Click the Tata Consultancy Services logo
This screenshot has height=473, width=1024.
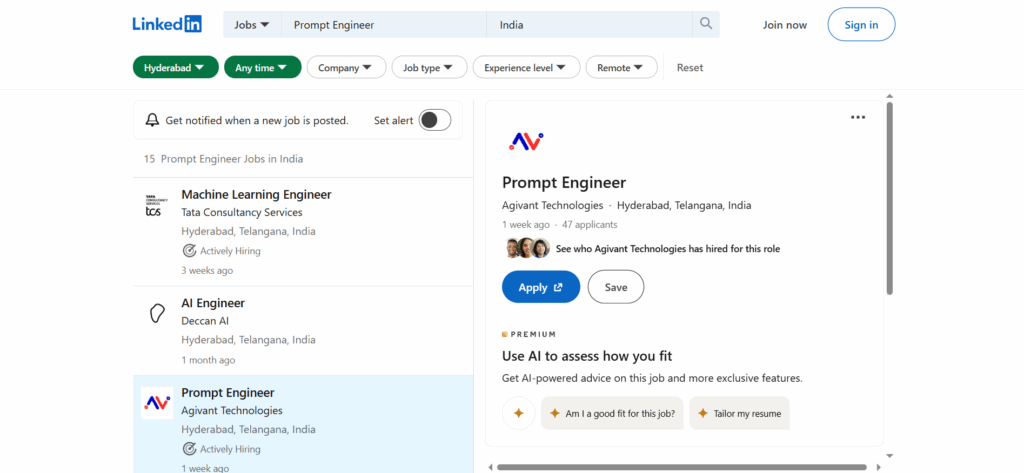point(153,206)
